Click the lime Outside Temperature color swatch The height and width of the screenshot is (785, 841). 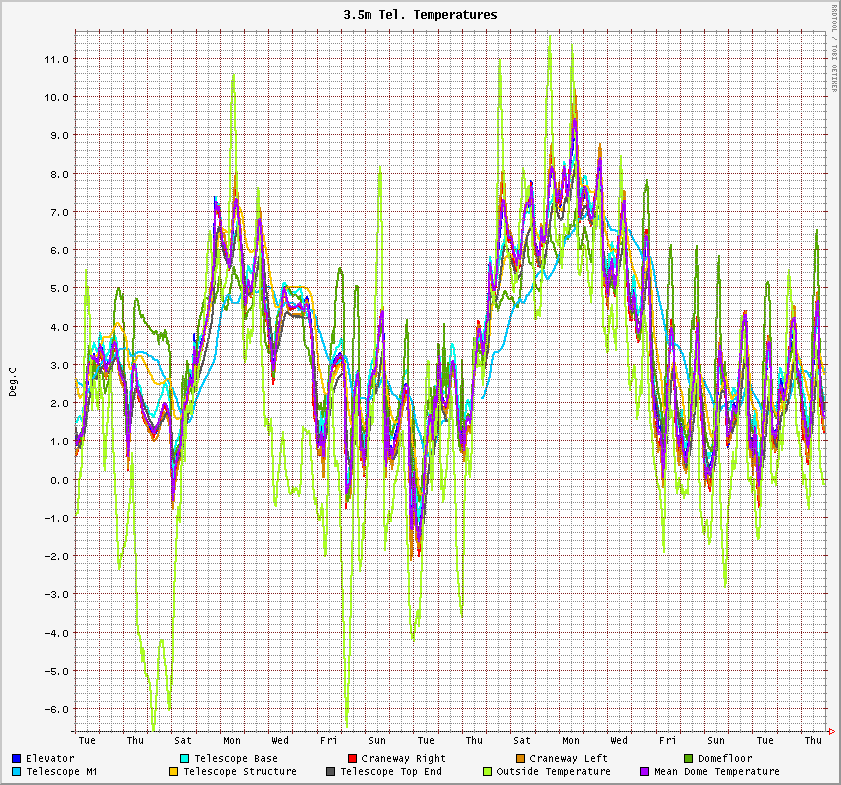pos(487,772)
